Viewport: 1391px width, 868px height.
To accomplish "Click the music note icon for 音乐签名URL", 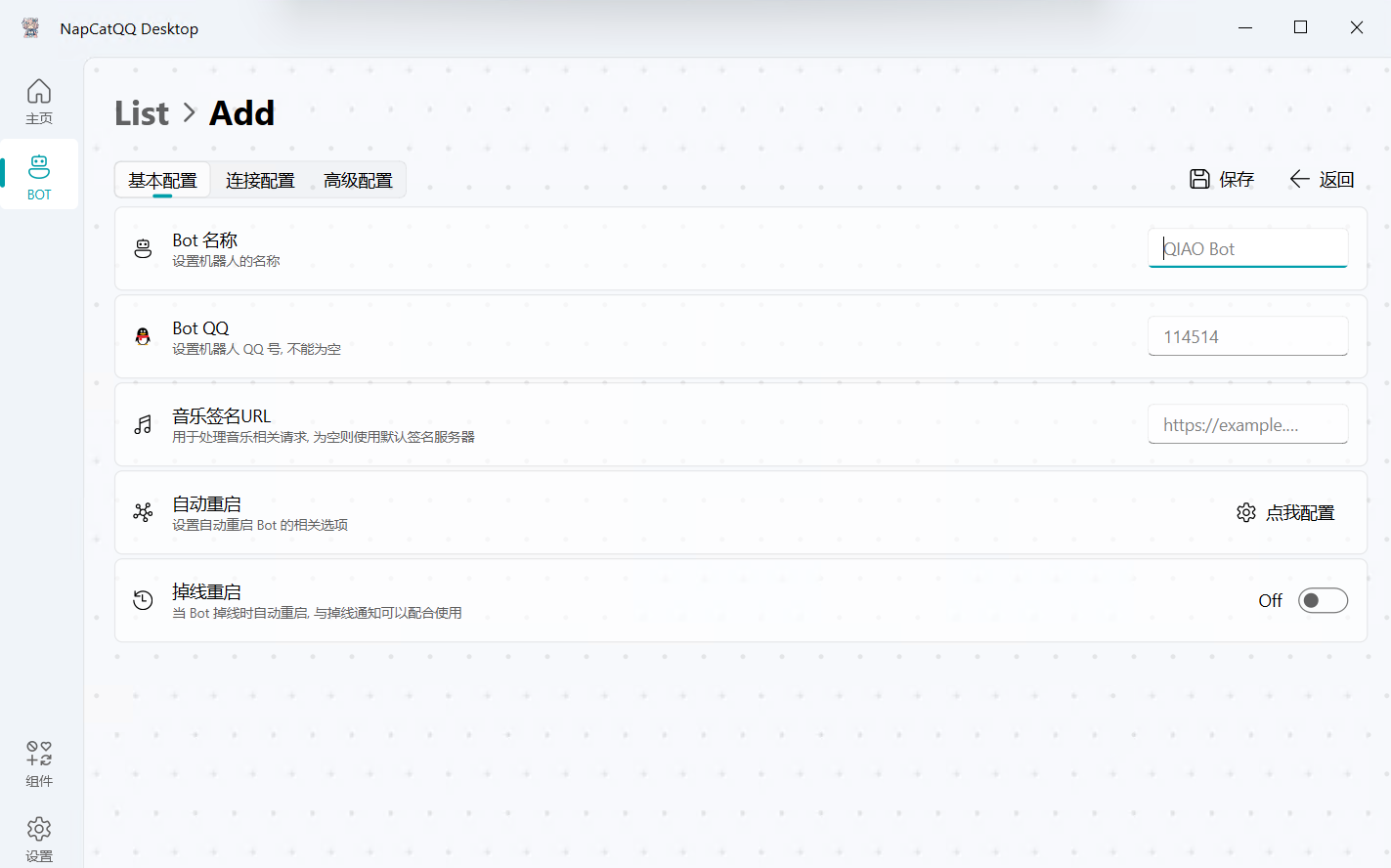I will pyautogui.click(x=143, y=424).
